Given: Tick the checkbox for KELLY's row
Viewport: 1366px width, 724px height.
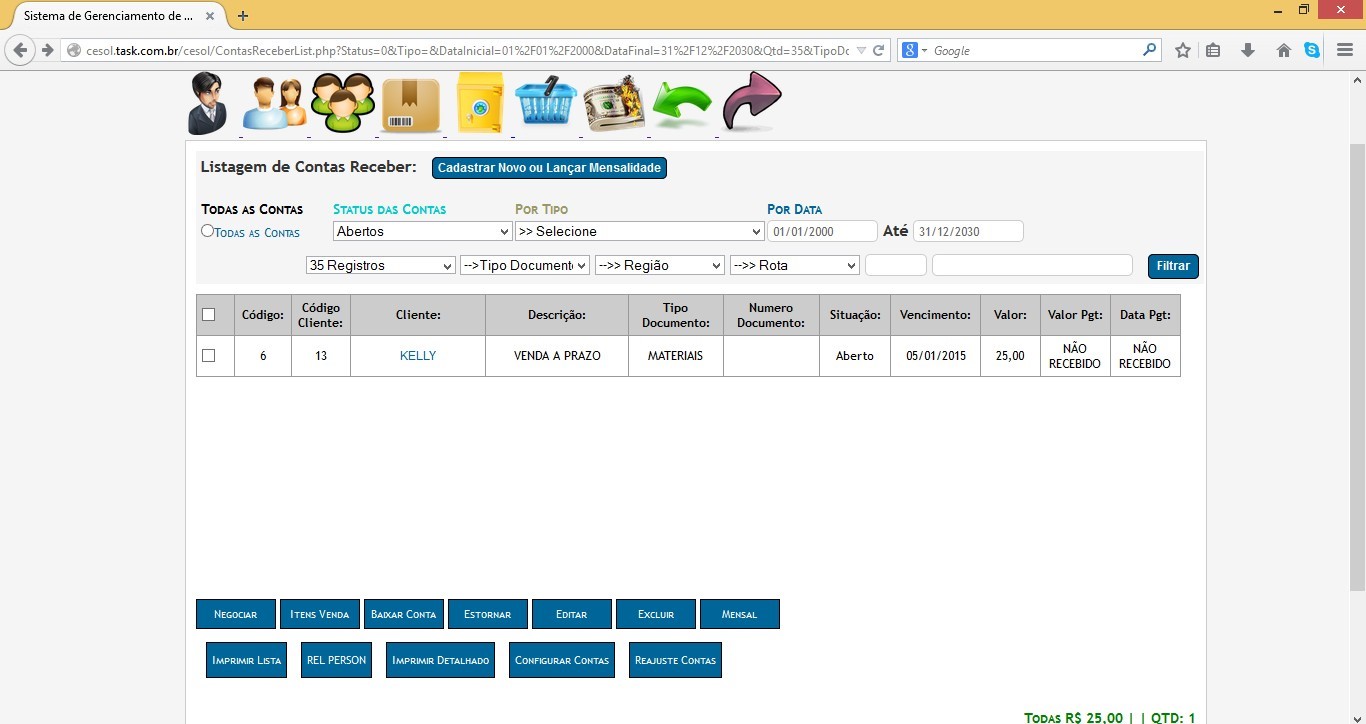Looking at the screenshot, I should pos(209,356).
